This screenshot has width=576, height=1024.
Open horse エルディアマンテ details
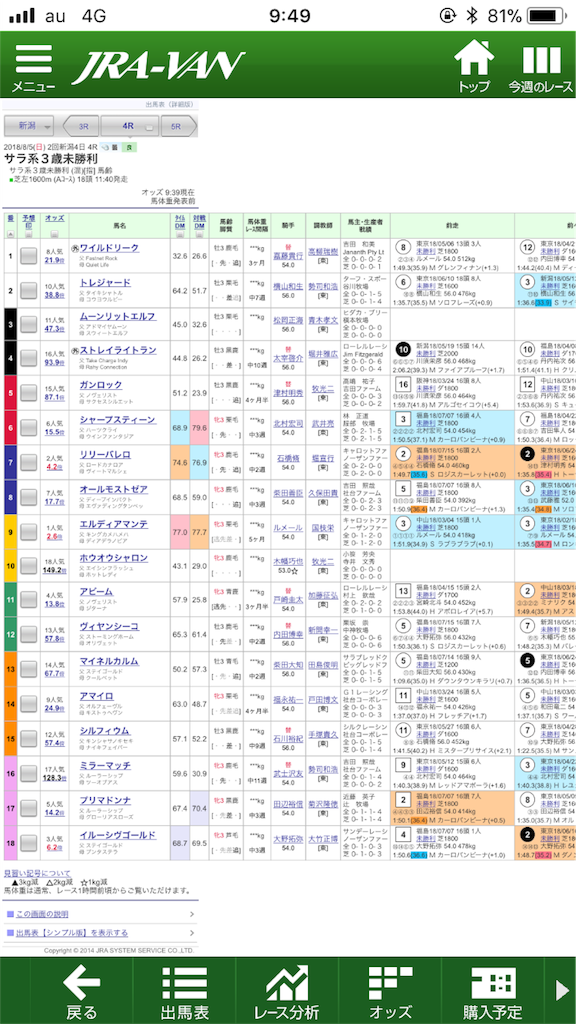pyautogui.click(x=113, y=523)
